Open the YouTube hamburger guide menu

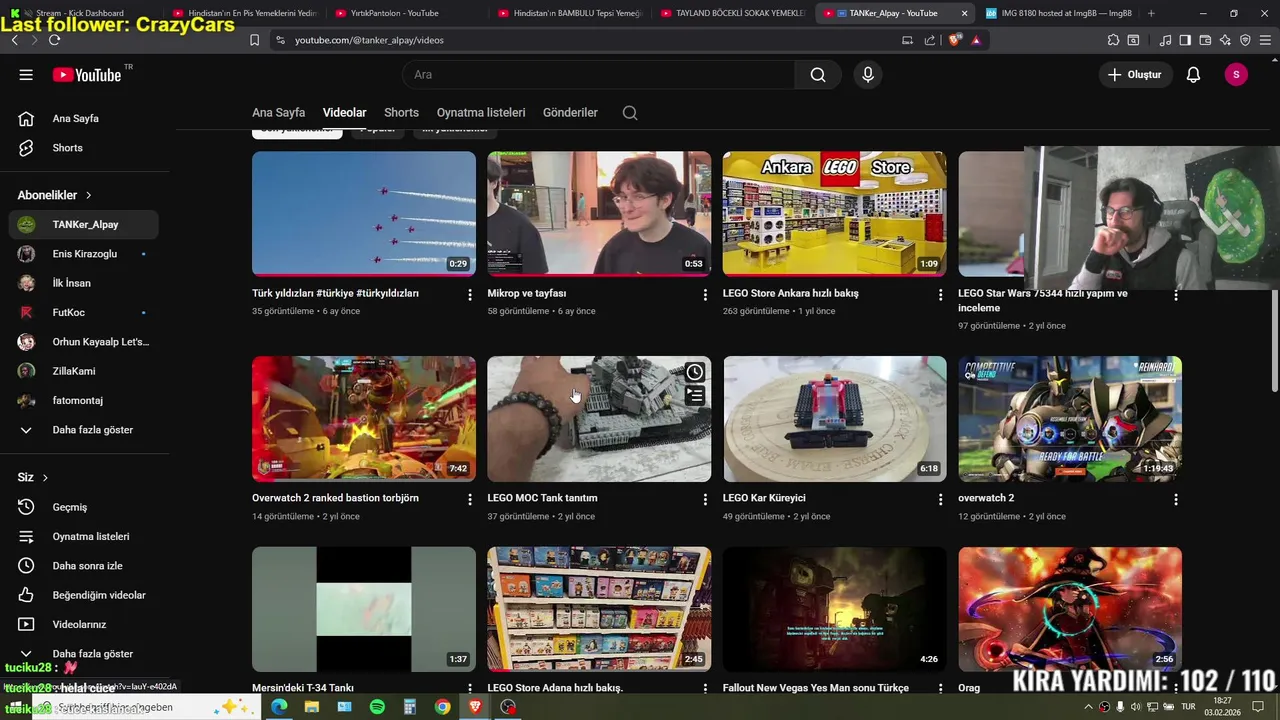pos(26,75)
